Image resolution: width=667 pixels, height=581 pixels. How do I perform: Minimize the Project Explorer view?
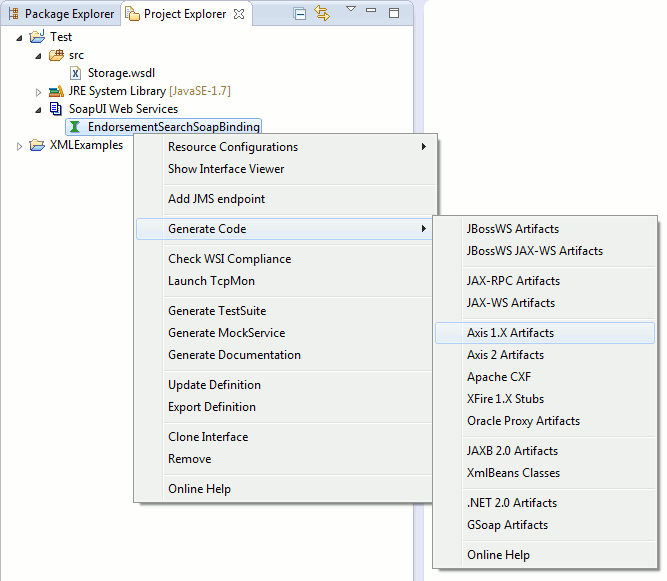click(x=371, y=10)
